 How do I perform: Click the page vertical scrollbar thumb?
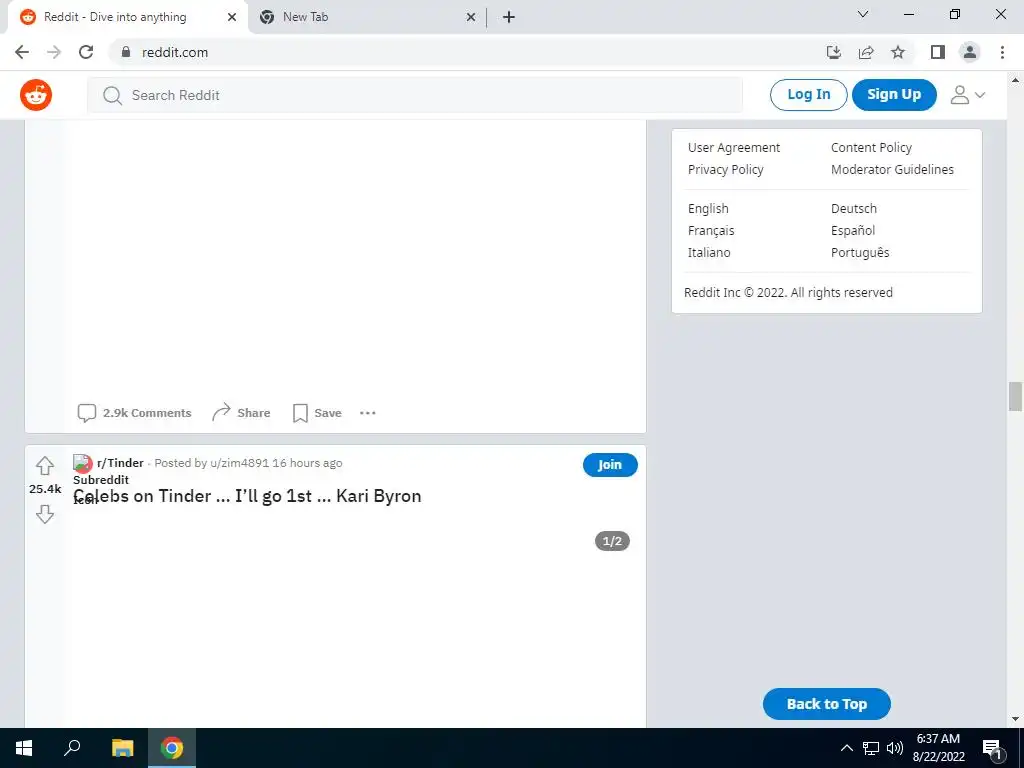pos(1015,396)
